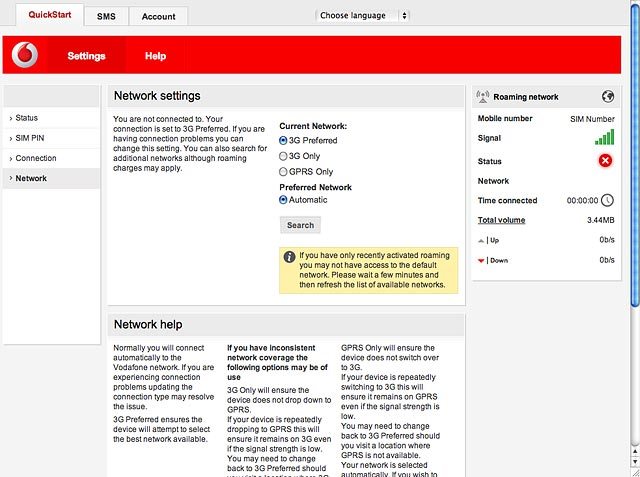The height and width of the screenshot is (477, 640).
Task: Open the Network sidebar item
Action: [51, 178]
